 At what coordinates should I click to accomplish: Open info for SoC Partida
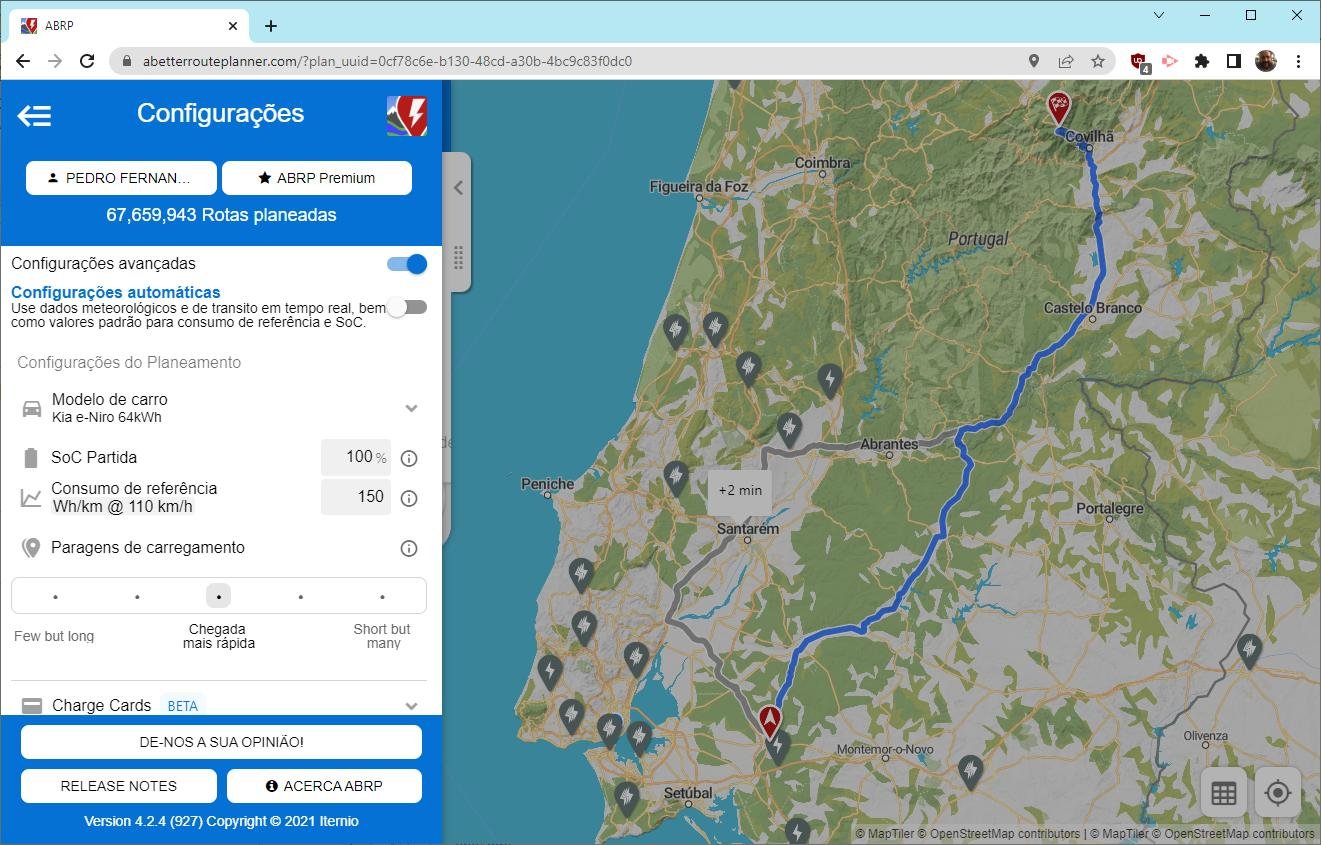click(408, 458)
